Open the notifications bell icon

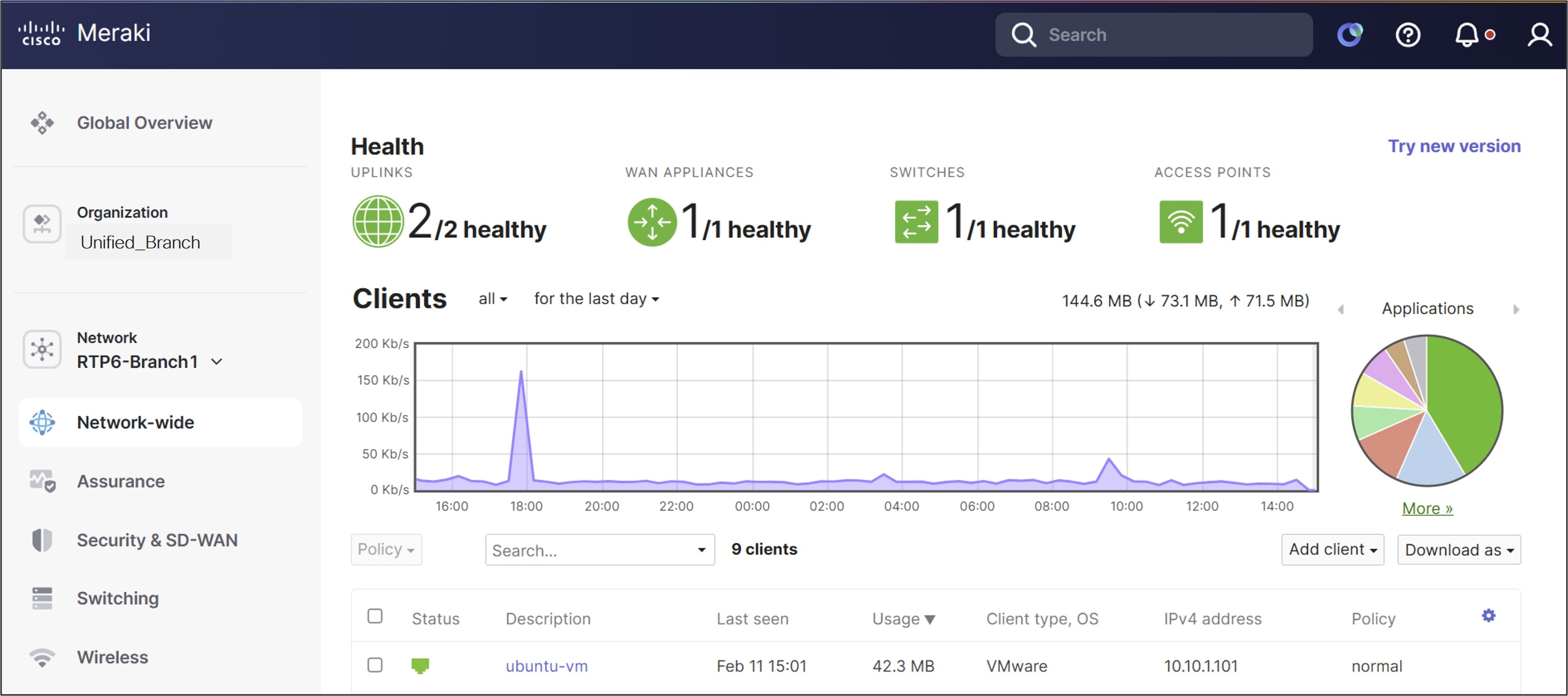coord(1467,35)
